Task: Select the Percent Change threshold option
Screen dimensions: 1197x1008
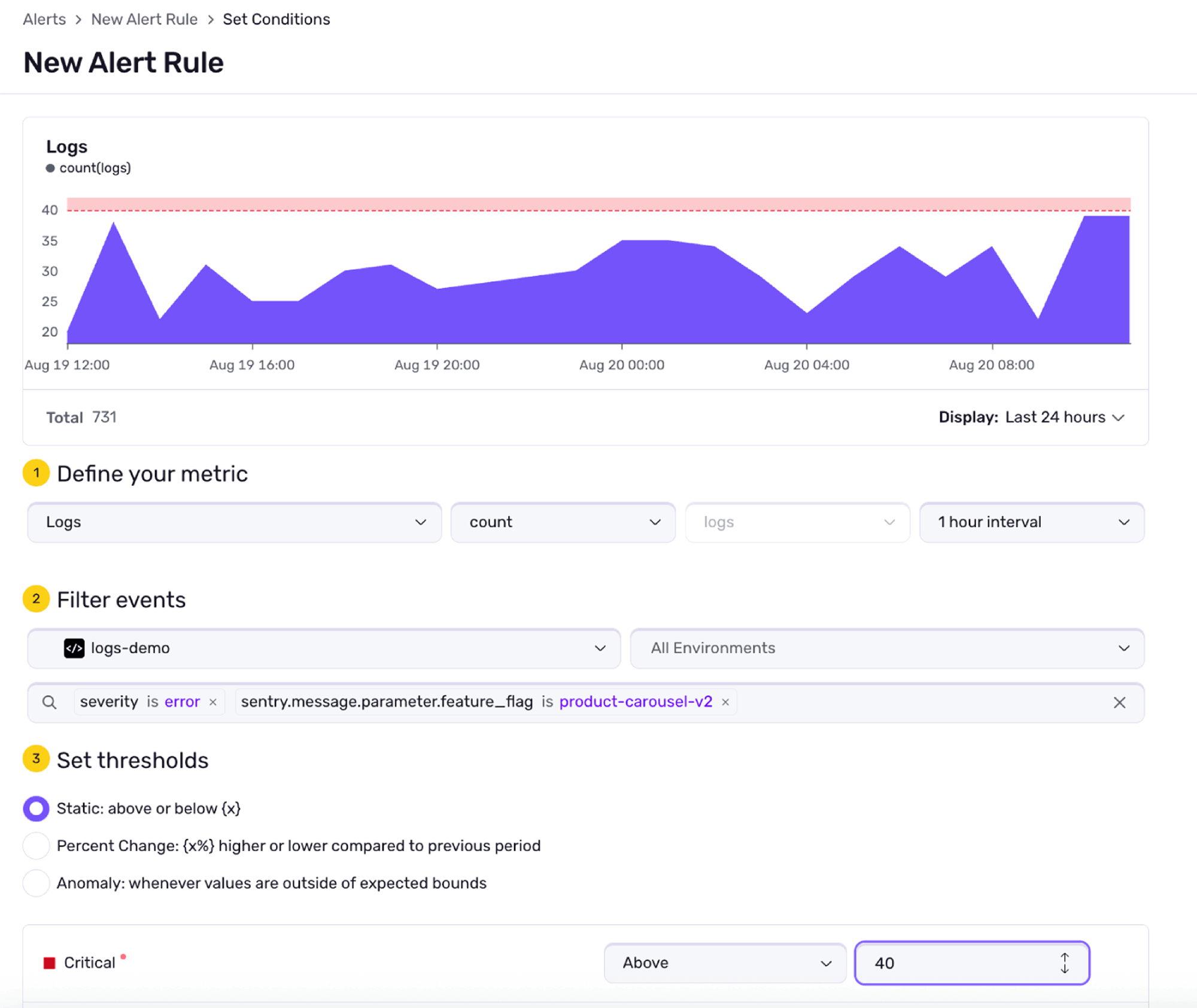Action: coord(36,845)
